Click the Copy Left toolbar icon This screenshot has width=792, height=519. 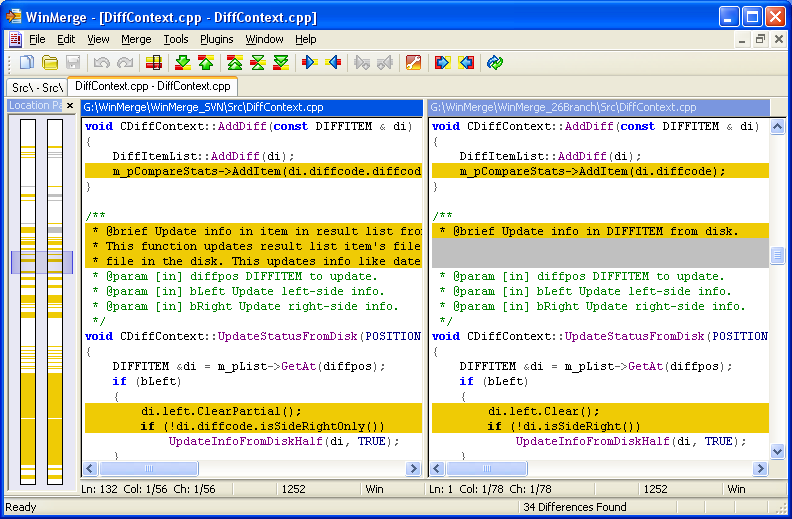tap(334, 63)
